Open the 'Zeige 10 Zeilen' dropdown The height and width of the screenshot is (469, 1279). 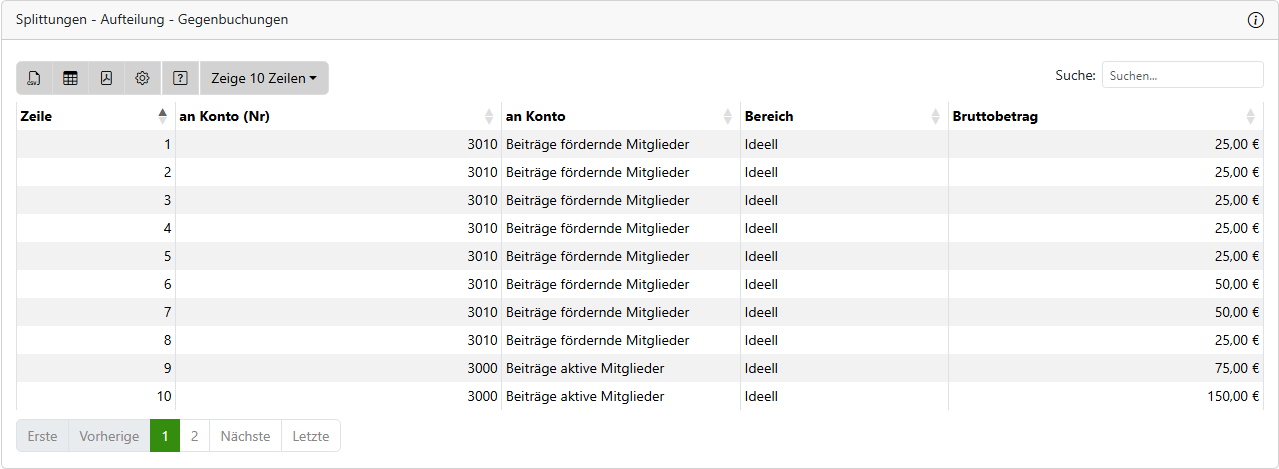pyautogui.click(x=264, y=78)
